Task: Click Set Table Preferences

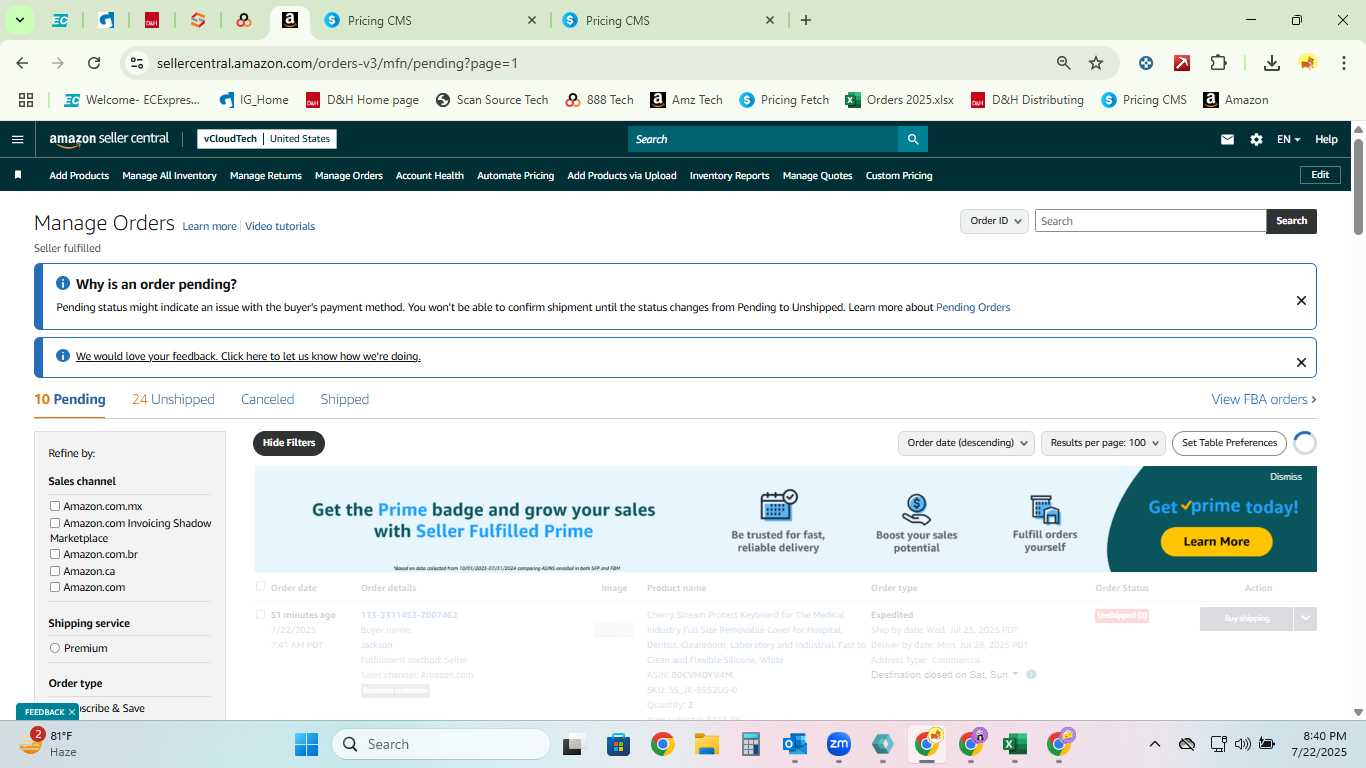Action: [x=1229, y=443]
